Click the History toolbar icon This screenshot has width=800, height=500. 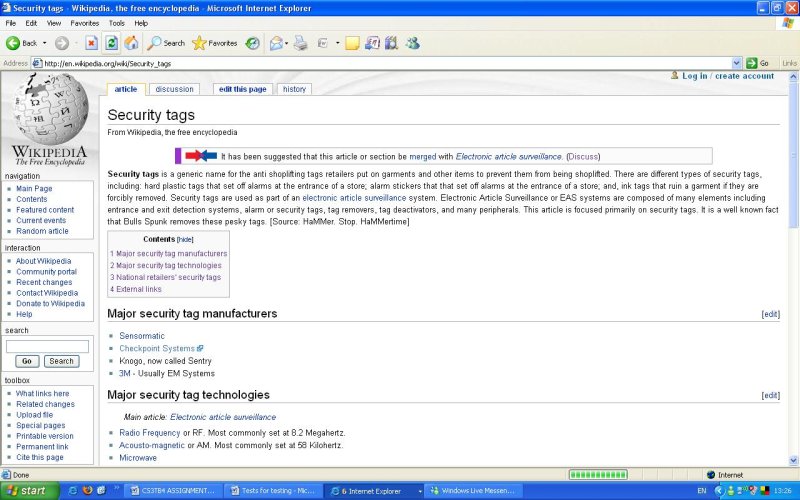[x=253, y=43]
